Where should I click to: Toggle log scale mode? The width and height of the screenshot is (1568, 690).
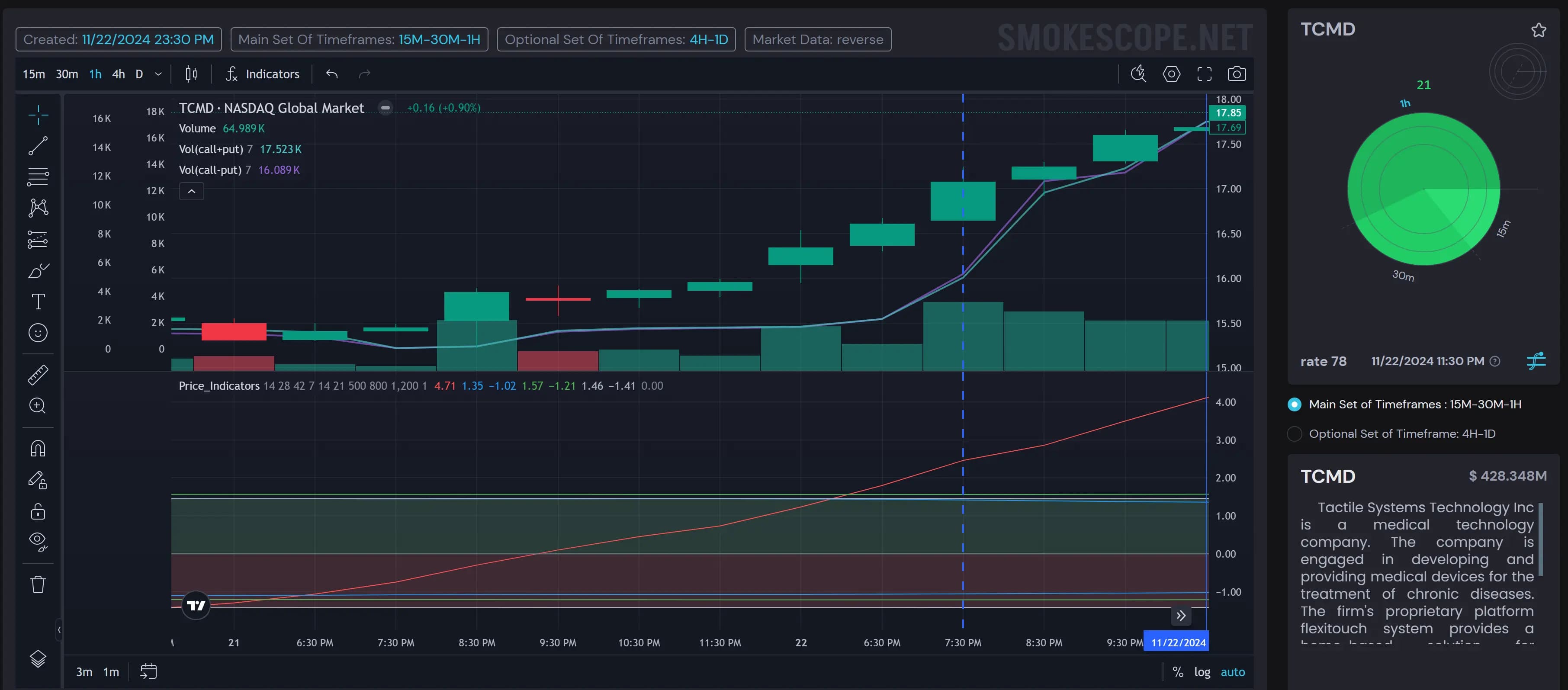1202,672
